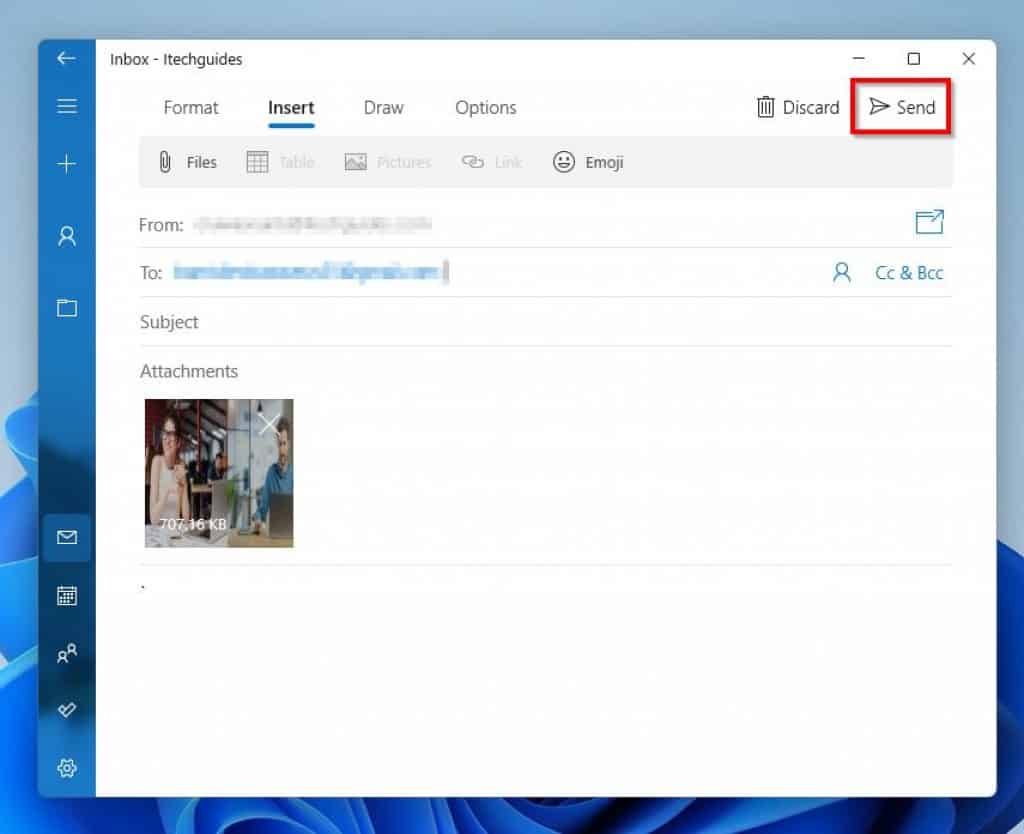
Task: Show the Cc & Bcc fields
Action: click(x=909, y=273)
